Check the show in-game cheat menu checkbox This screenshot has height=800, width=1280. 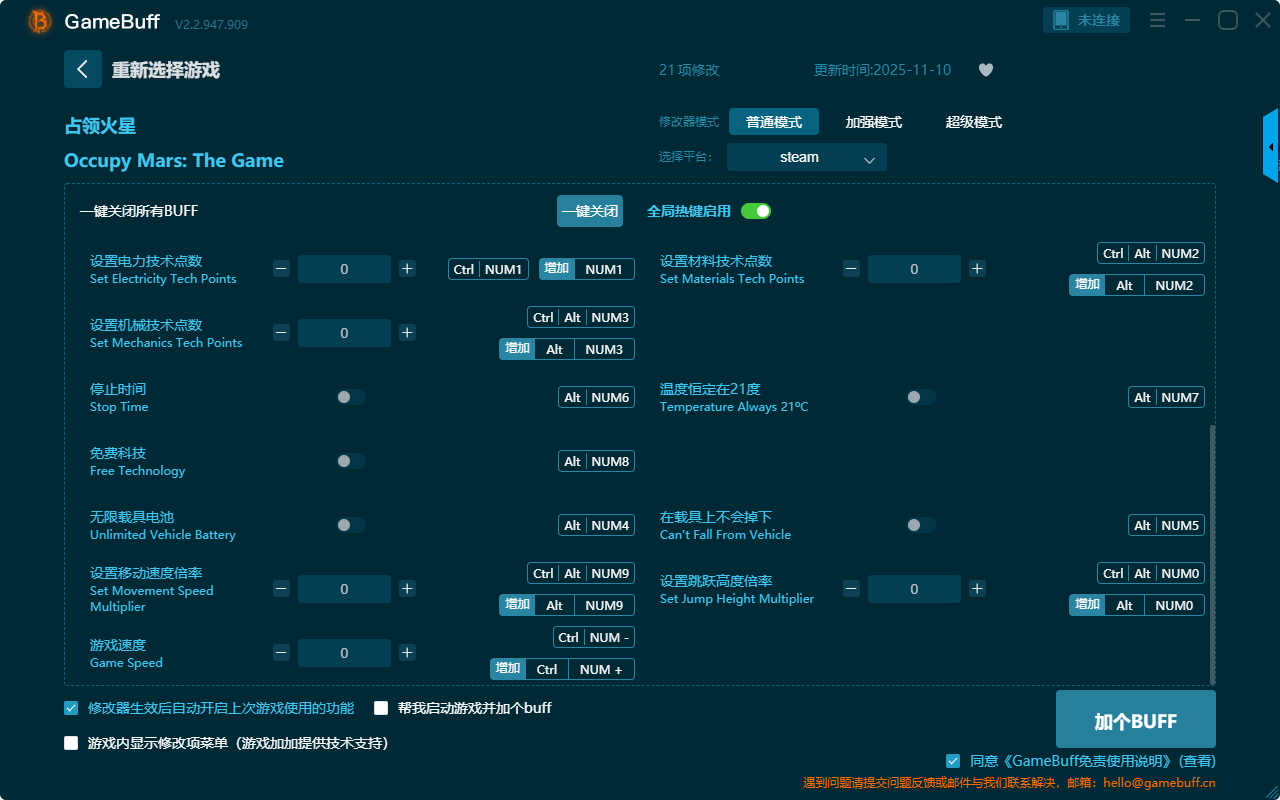tap(71, 743)
